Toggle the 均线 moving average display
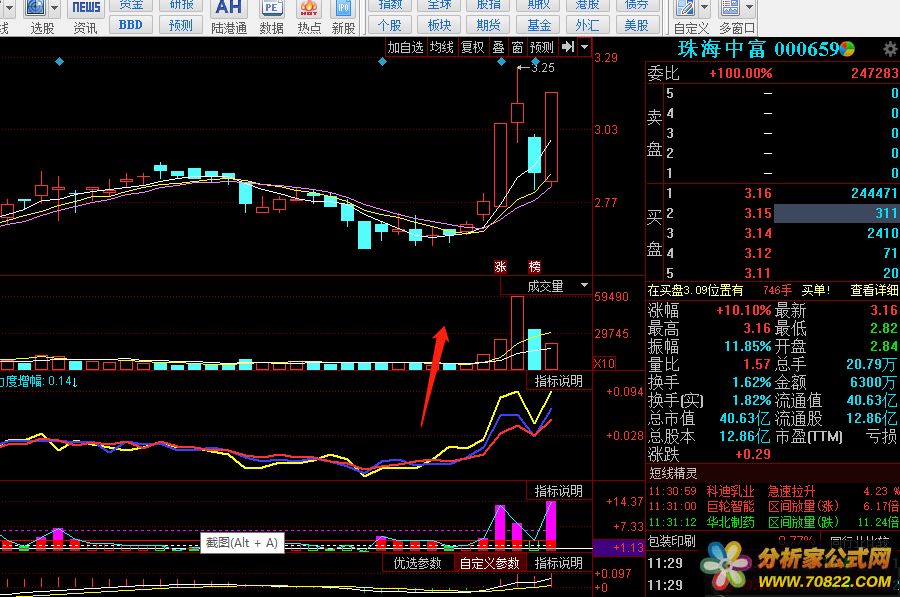 pos(441,47)
